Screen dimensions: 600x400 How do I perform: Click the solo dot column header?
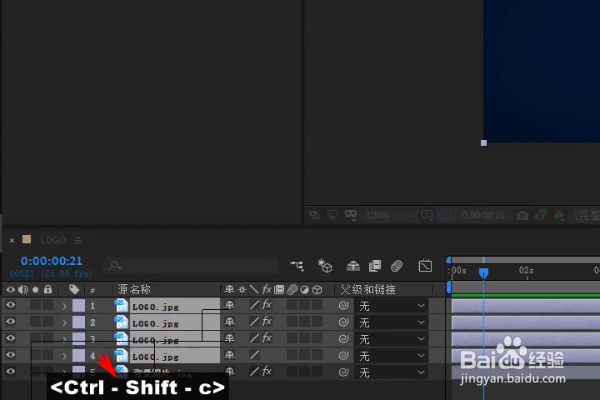pyautogui.click(x=36, y=290)
